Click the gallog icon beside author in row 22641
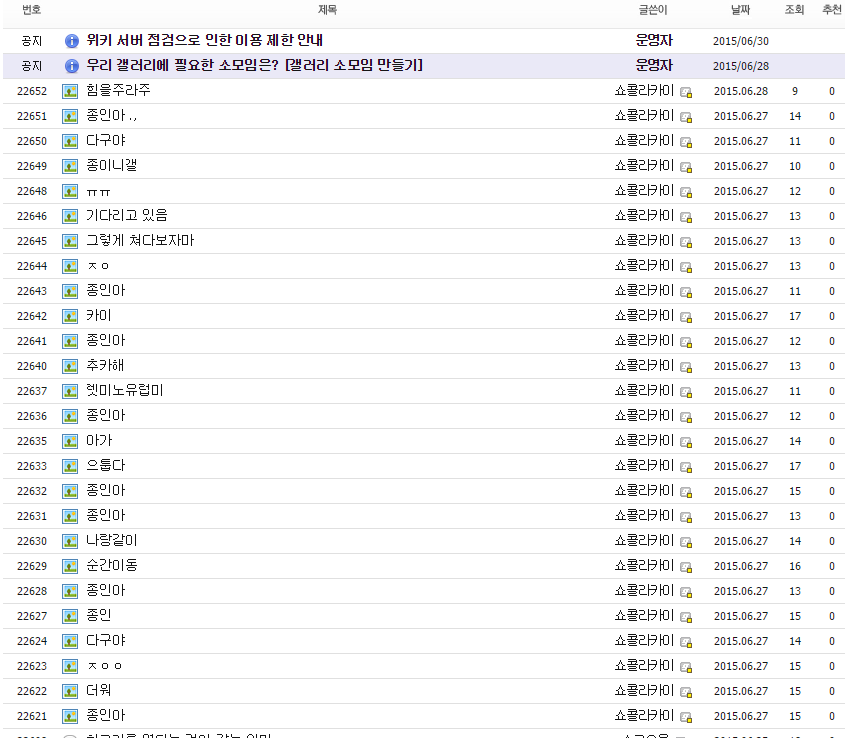The width and height of the screenshot is (852, 738). click(686, 342)
